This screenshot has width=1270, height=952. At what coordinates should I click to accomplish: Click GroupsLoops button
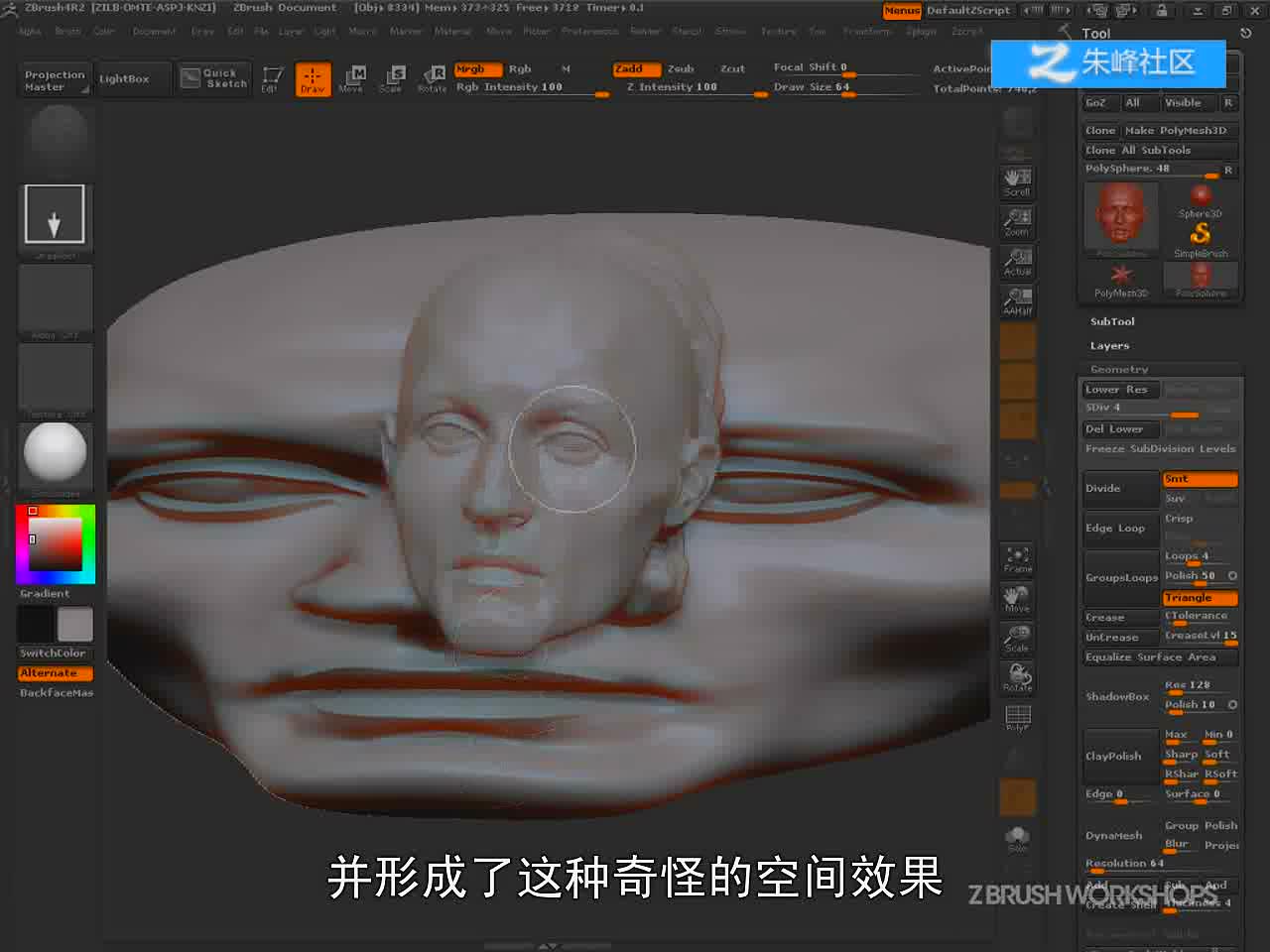point(1121,578)
